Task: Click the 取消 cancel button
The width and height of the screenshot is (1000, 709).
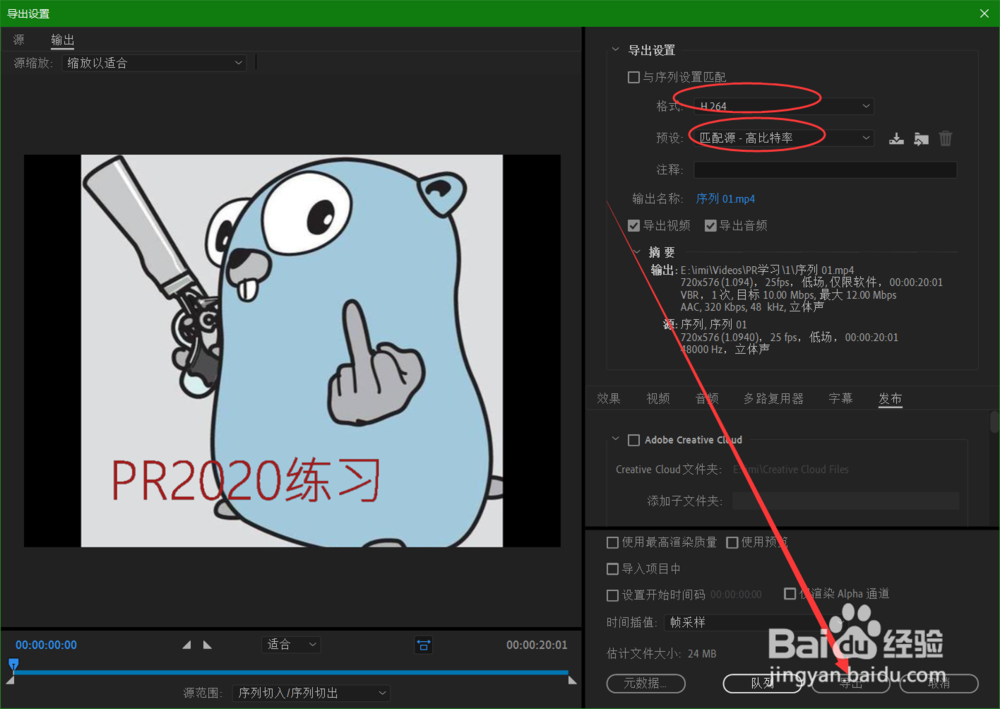Action: click(x=939, y=683)
